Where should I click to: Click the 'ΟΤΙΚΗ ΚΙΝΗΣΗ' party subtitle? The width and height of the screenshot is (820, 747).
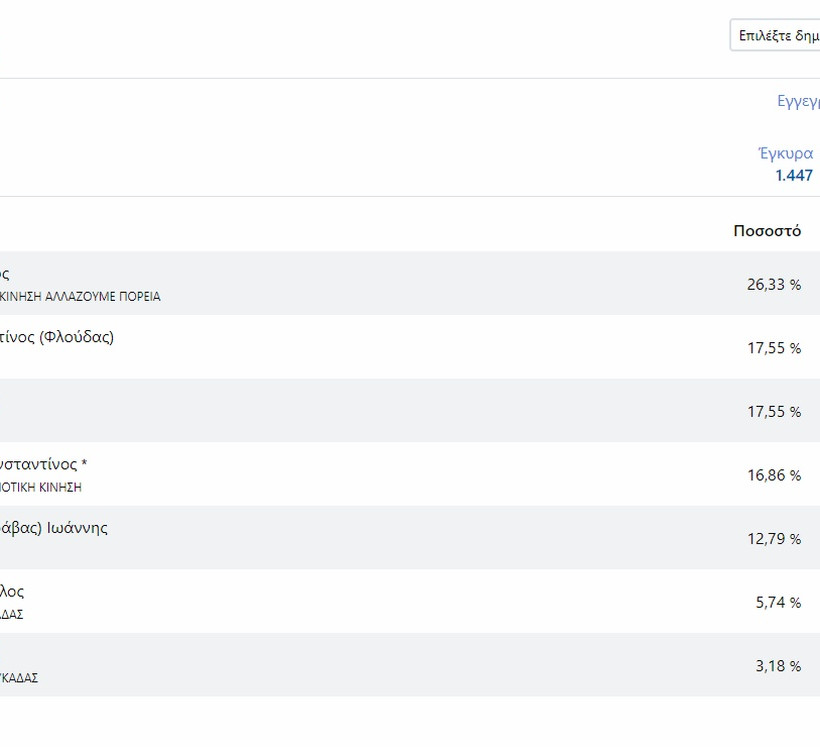(x=41, y=488)
